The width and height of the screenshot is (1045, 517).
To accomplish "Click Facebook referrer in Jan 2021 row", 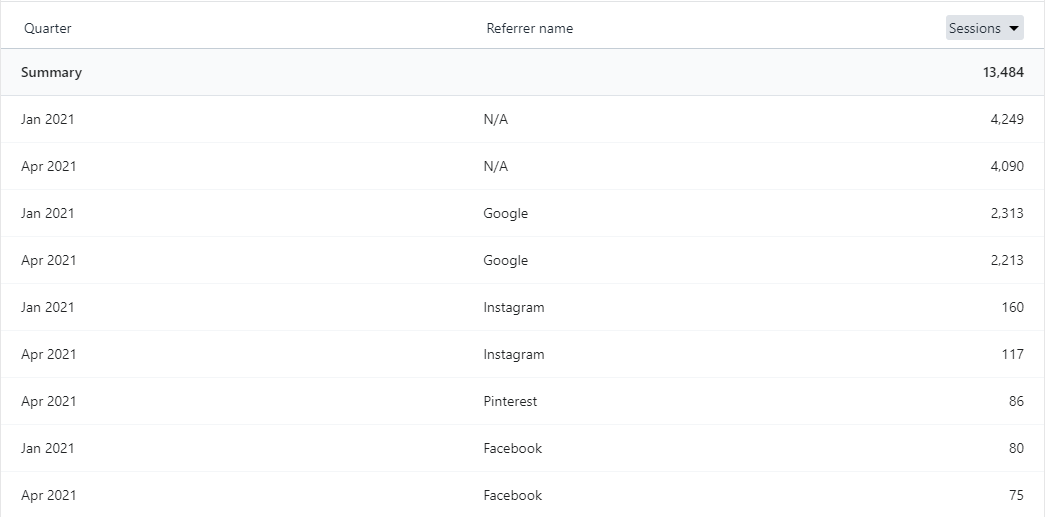I will (513, 448).
